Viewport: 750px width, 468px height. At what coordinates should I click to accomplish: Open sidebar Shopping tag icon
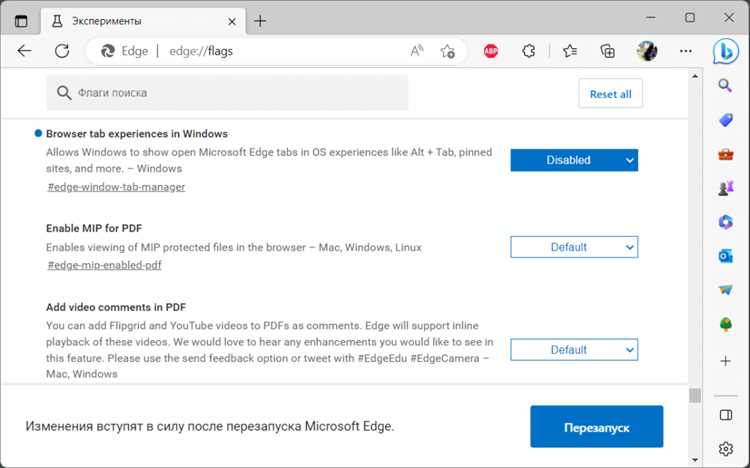pos(726,120)
